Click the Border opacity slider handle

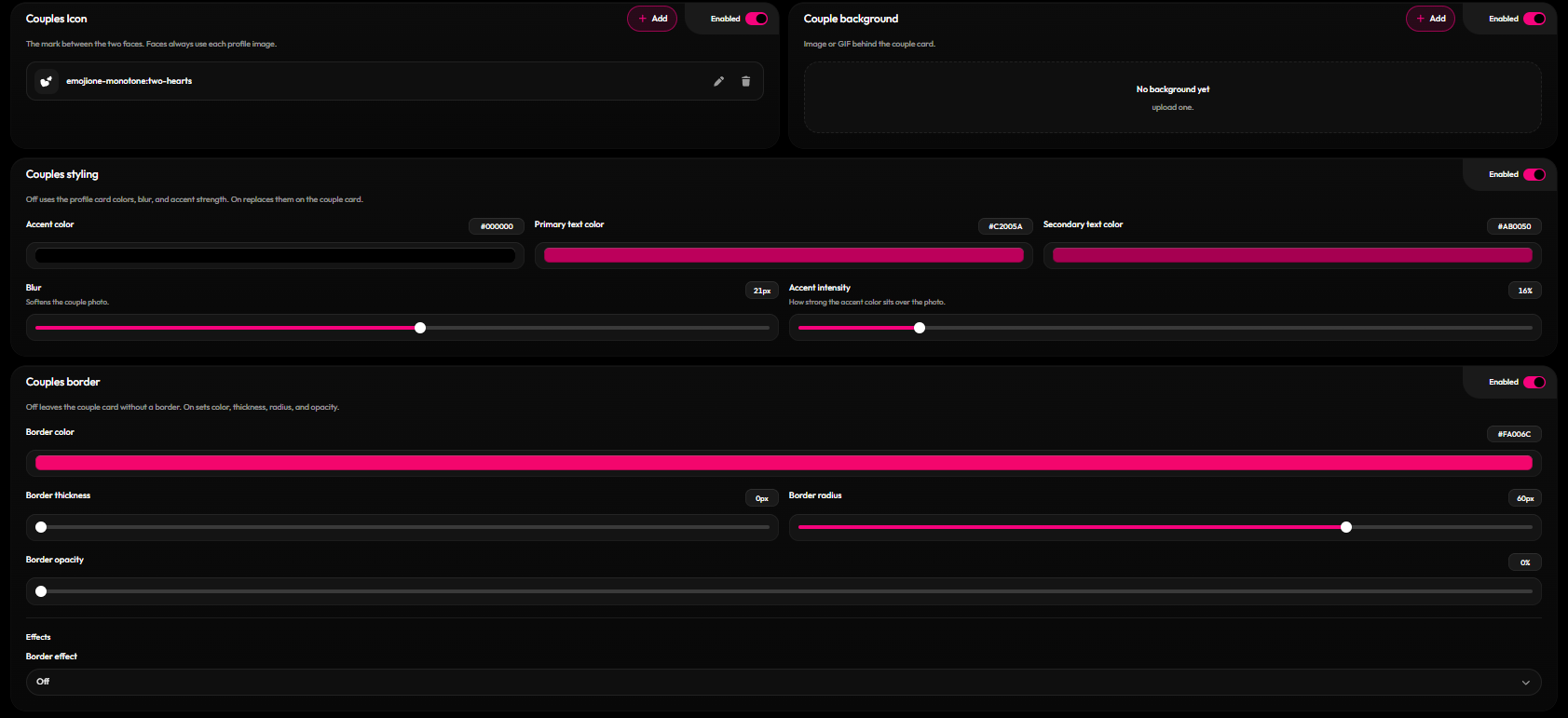tap(41, 591)
